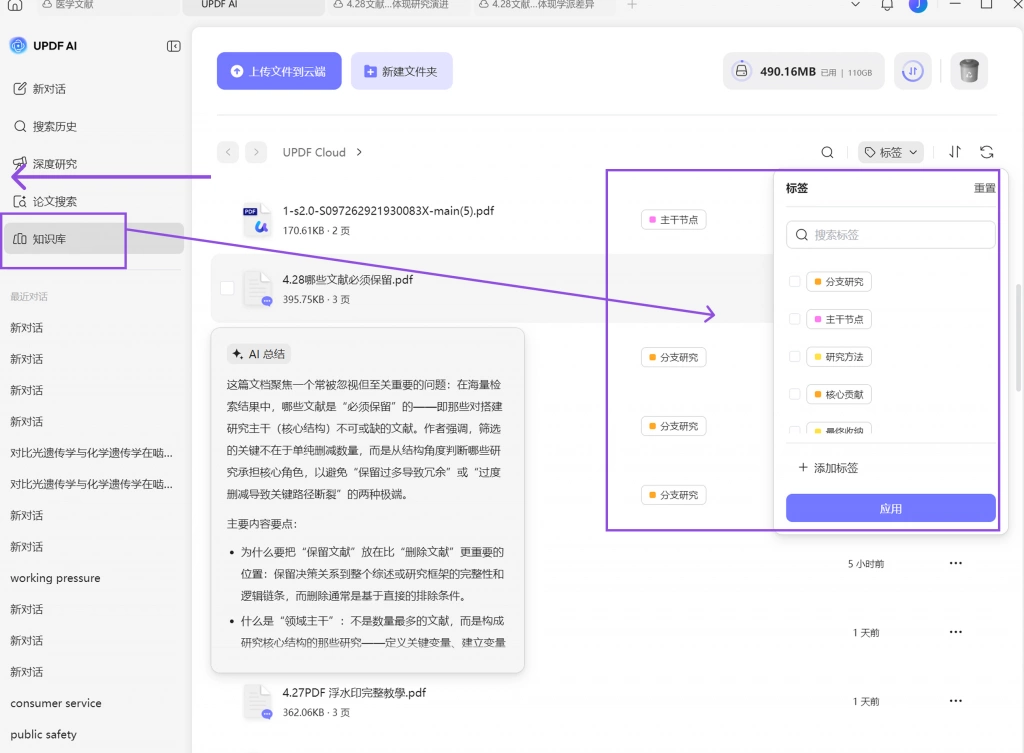Image resolution: width=1024 pixels, height=753 pixels.
Task: Select the 4.28哪些文献必须保留.pdf checkbox
Action: pyautogui.click(x=227, y=288)
